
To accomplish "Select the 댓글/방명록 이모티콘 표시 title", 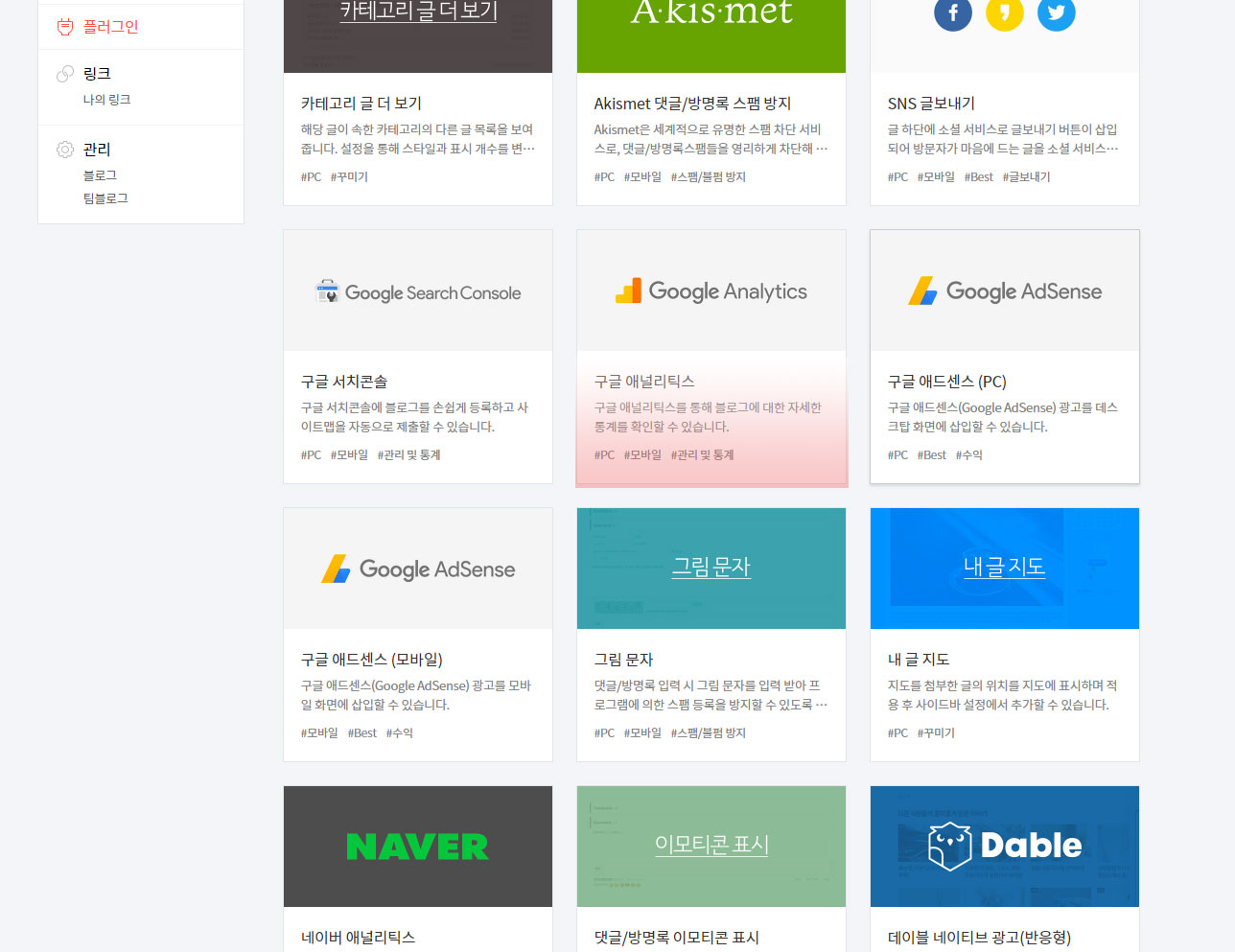I will click(x=677, y=938).
